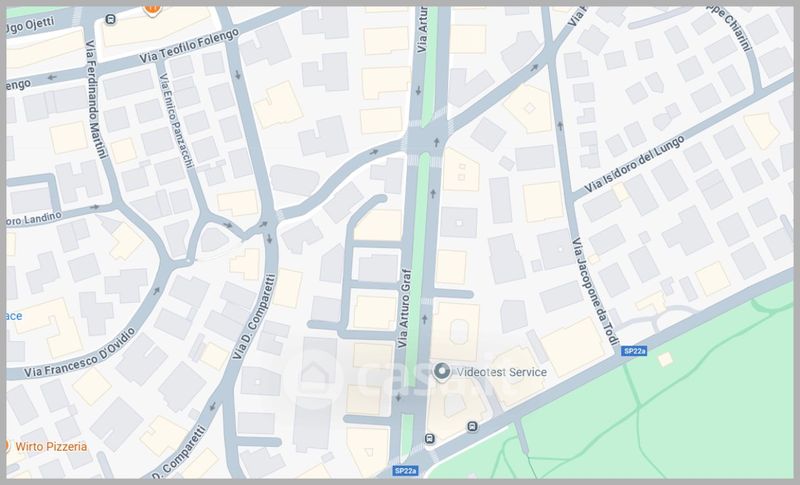This screenshot has width=800, height=485.
Task: Click the SP22a road shield at the map bottom
Action: coord(406,471)
